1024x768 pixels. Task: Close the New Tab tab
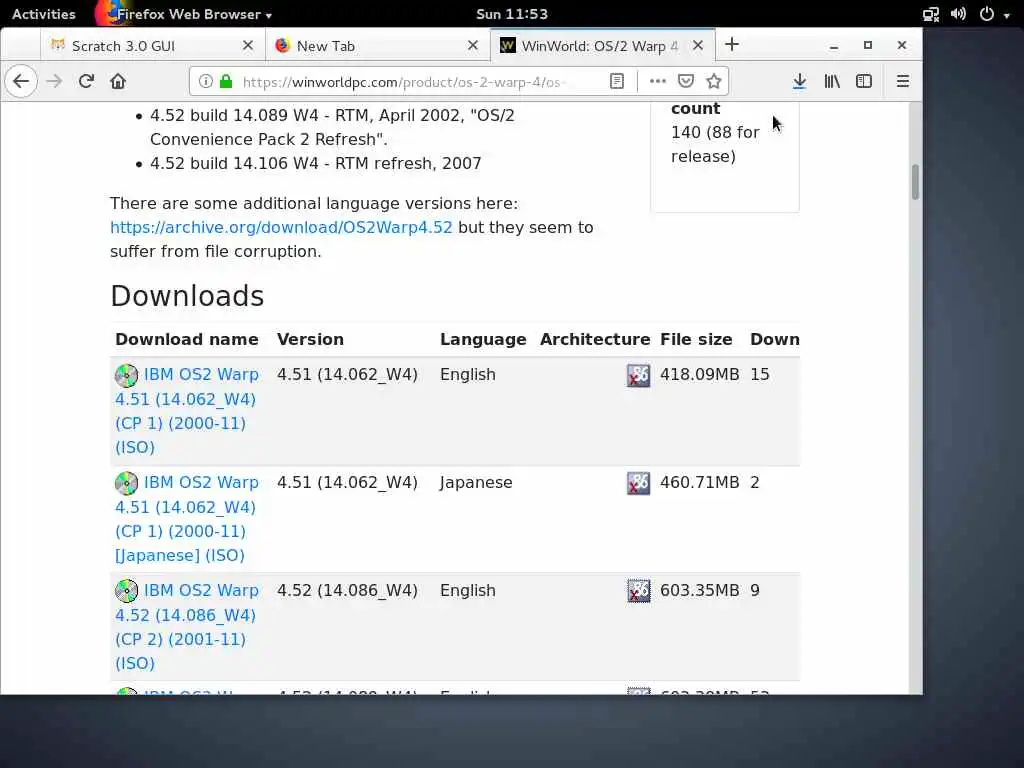tap(473, 45)
